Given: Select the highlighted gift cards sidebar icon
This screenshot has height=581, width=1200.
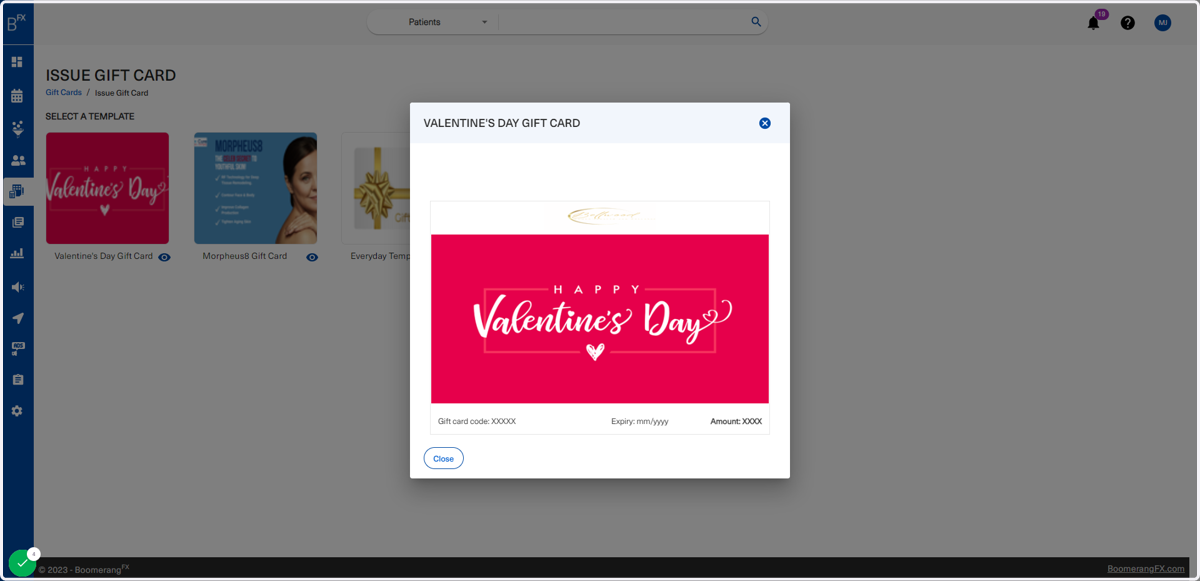Looking at the screenshot, I should point(17,191).
